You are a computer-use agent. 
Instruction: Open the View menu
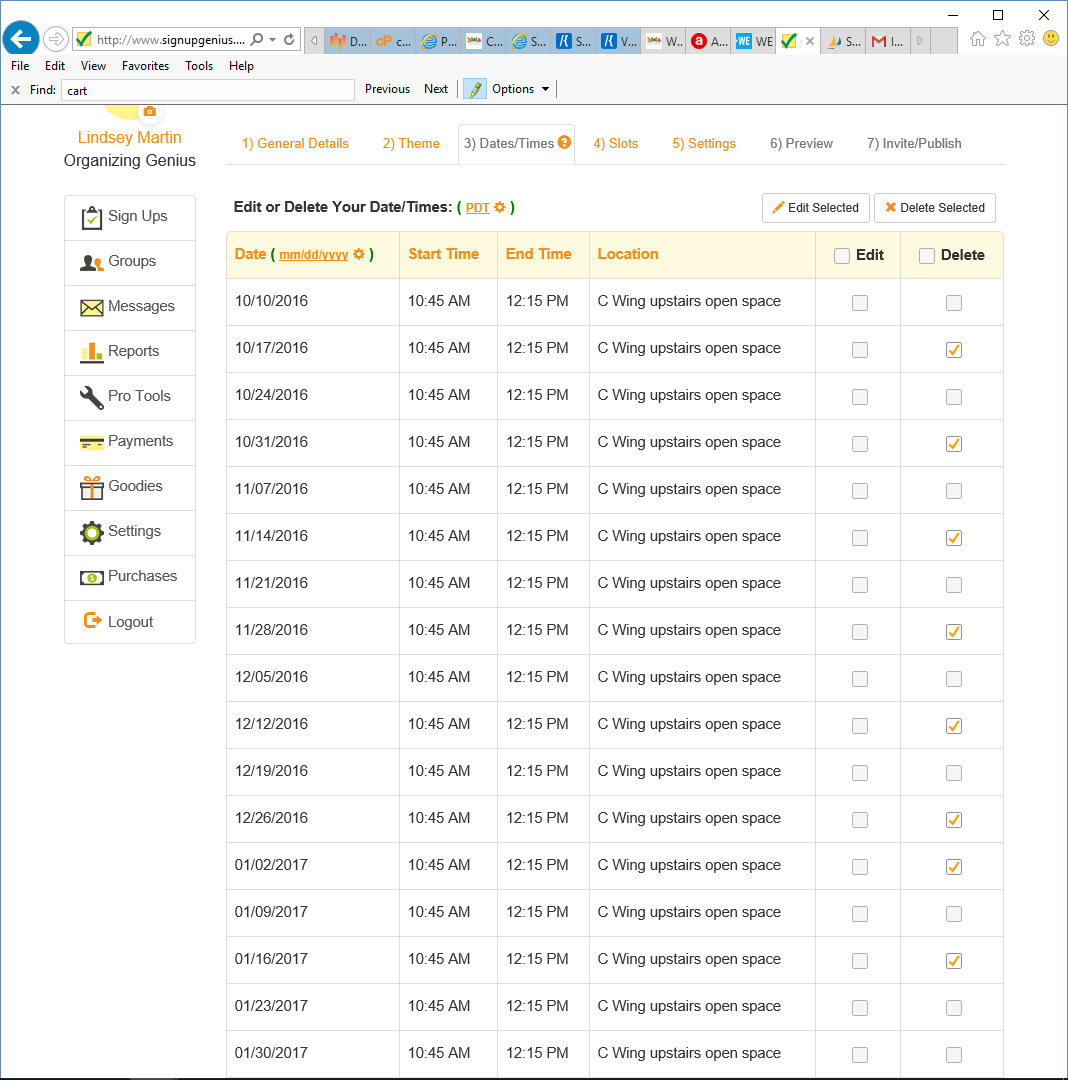click(x=93, y=65)
